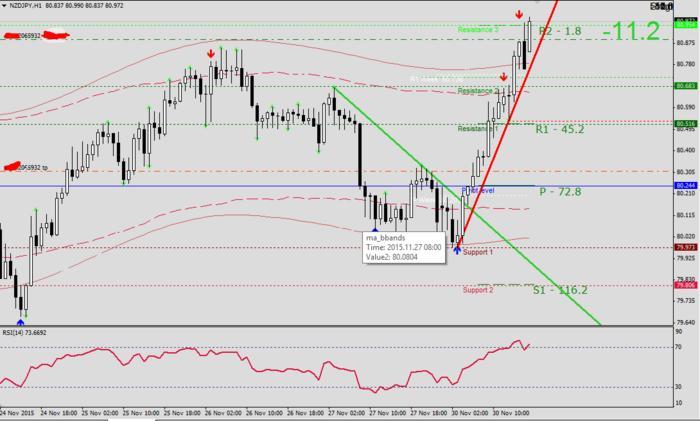Viewport: 700px width, 421px height.
Task: Click the '26 Nov 18:00' time label
Action: point(305,413)
